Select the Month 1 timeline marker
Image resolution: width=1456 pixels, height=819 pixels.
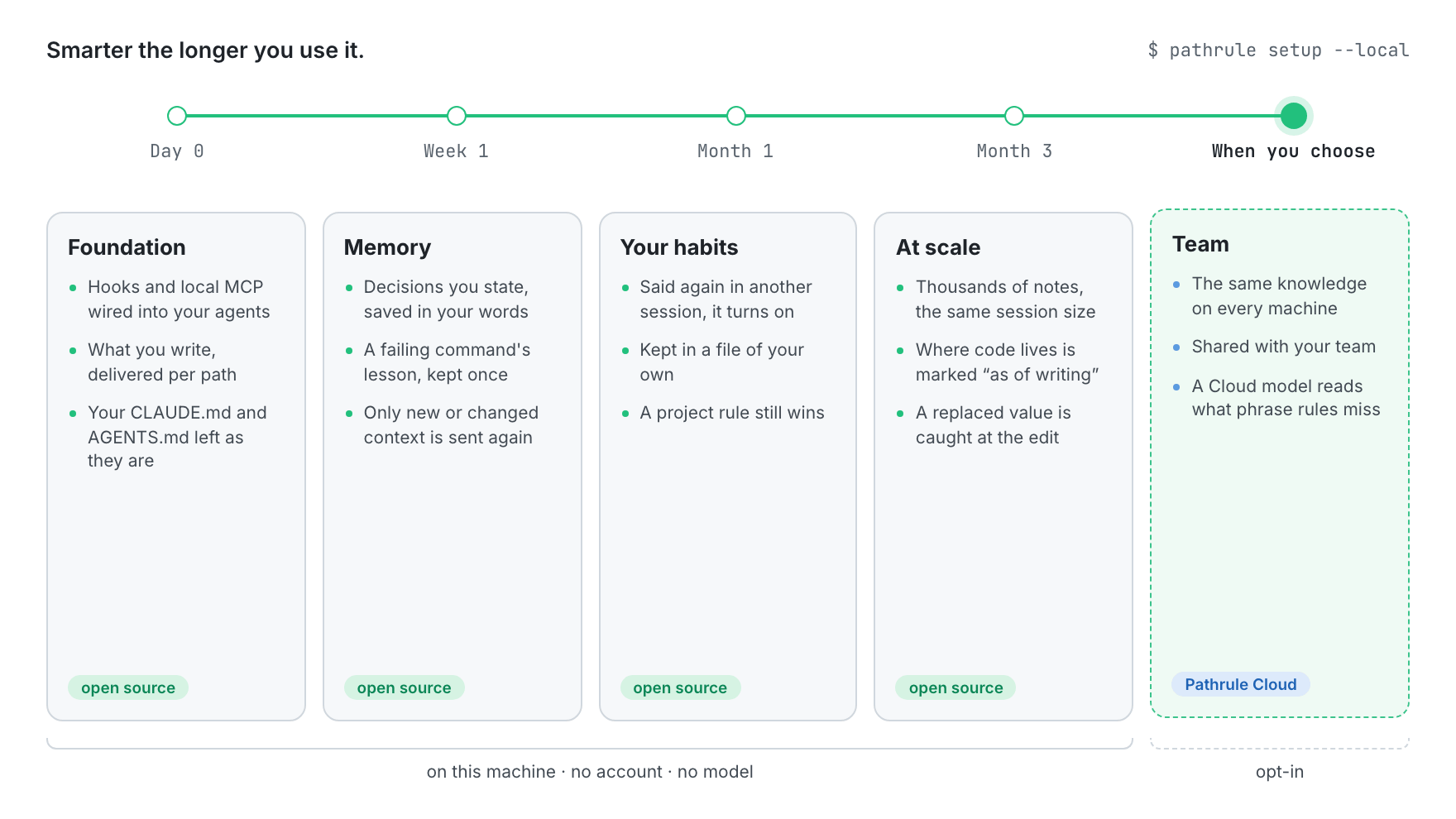[x=736, y=116]
